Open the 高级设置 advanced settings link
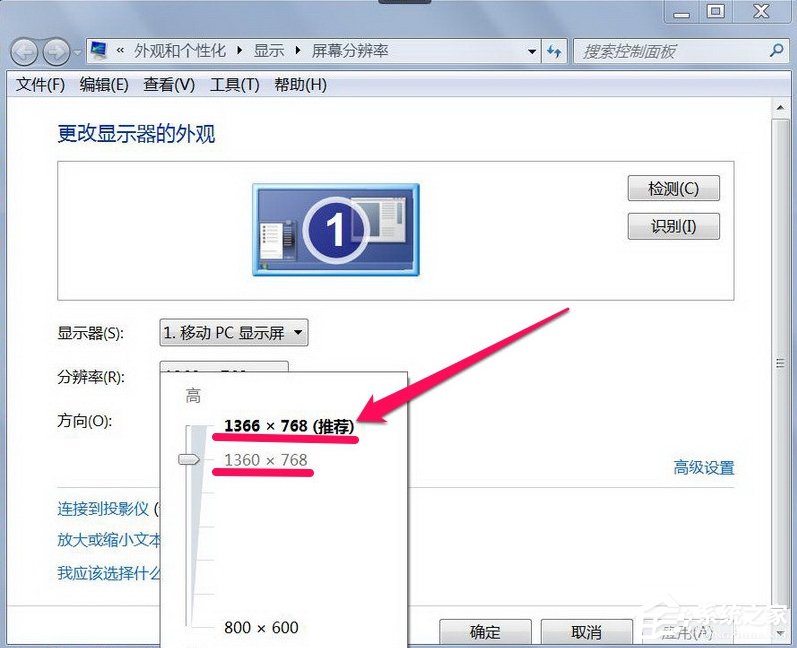Viewport: 797px width, 648px height. [x=703, y=467]
